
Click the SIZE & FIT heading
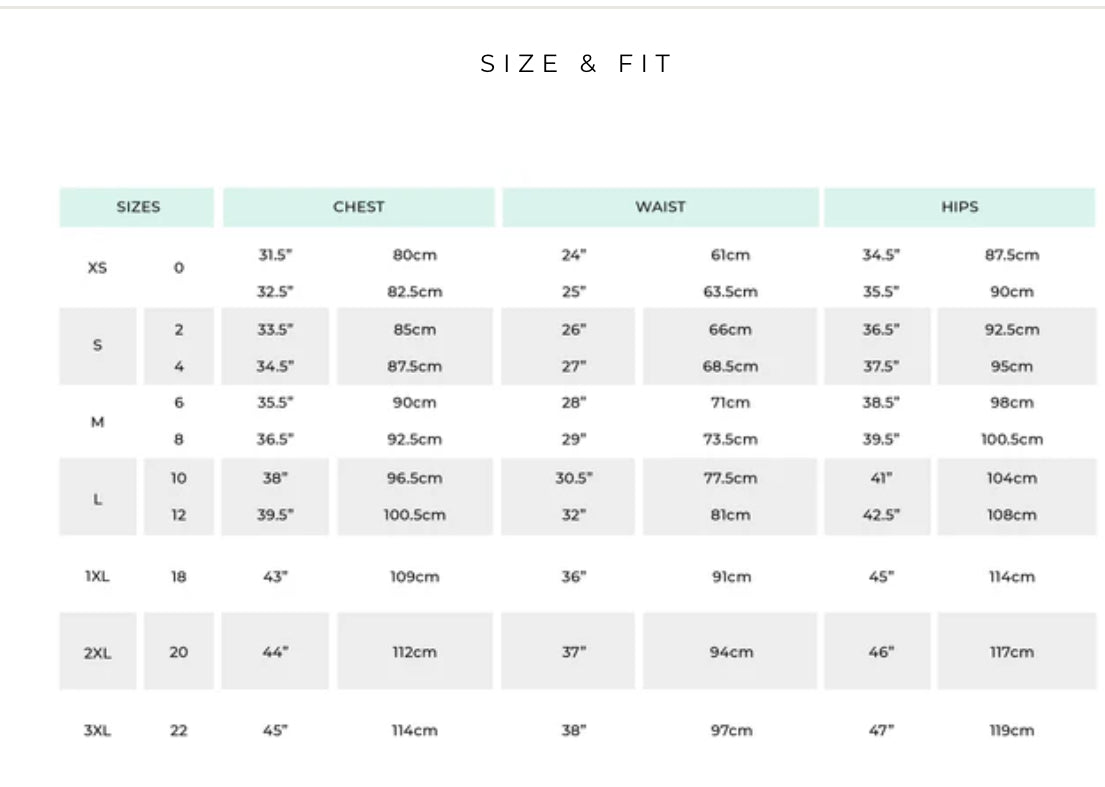click(577, 65)
